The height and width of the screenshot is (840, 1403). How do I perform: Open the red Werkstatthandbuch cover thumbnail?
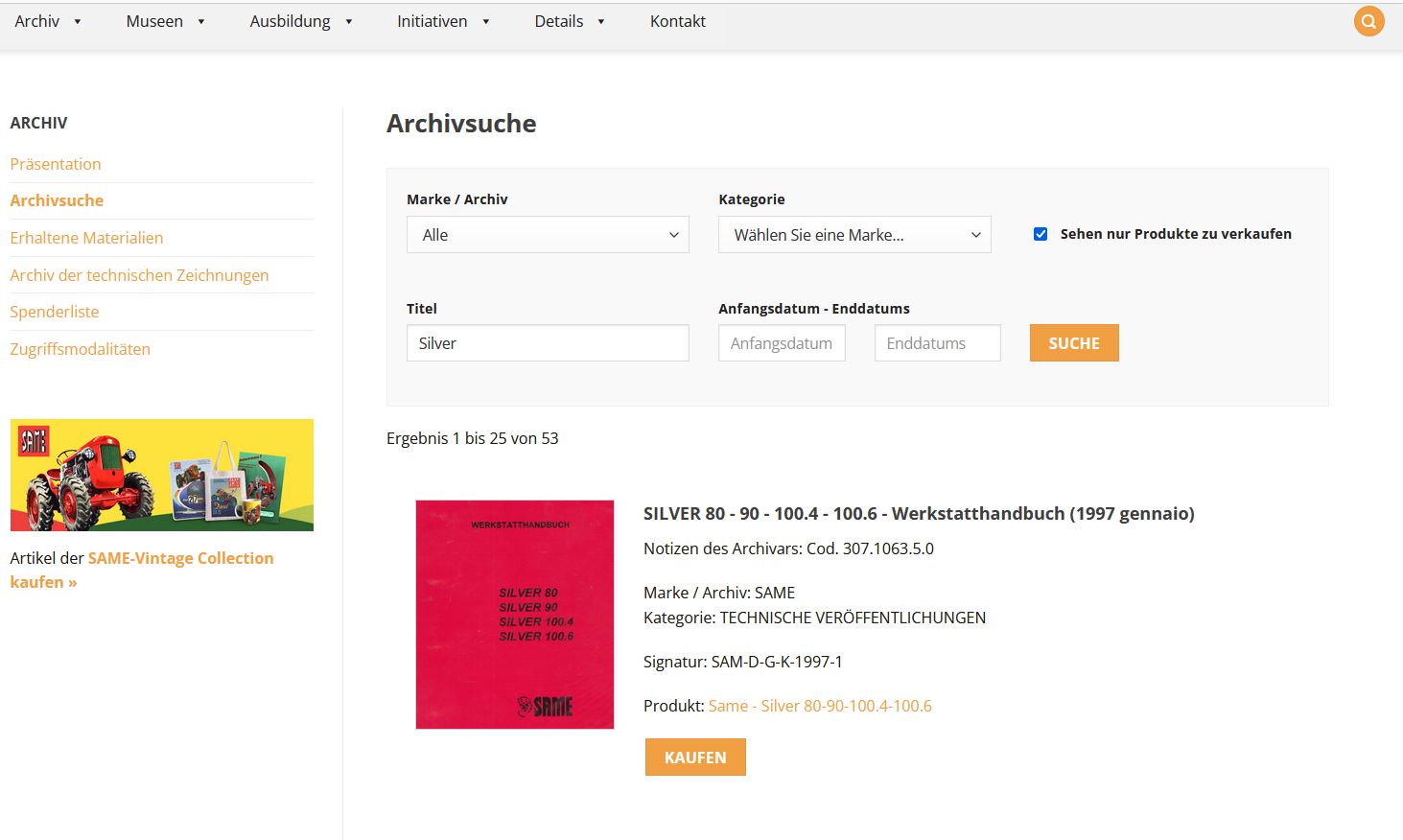point(515,615)
